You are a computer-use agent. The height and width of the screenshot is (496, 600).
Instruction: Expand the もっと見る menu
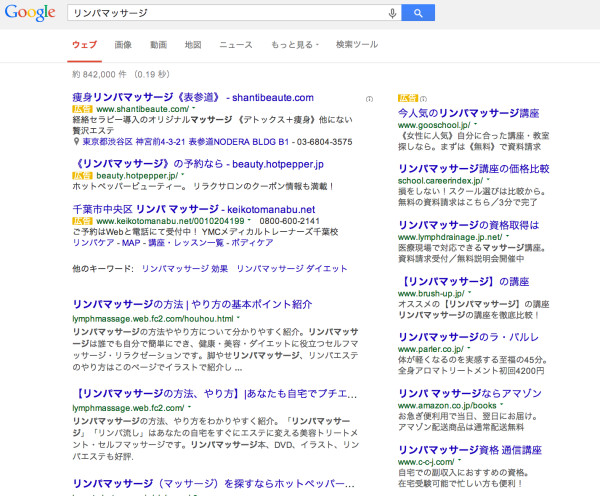(295, 45)
